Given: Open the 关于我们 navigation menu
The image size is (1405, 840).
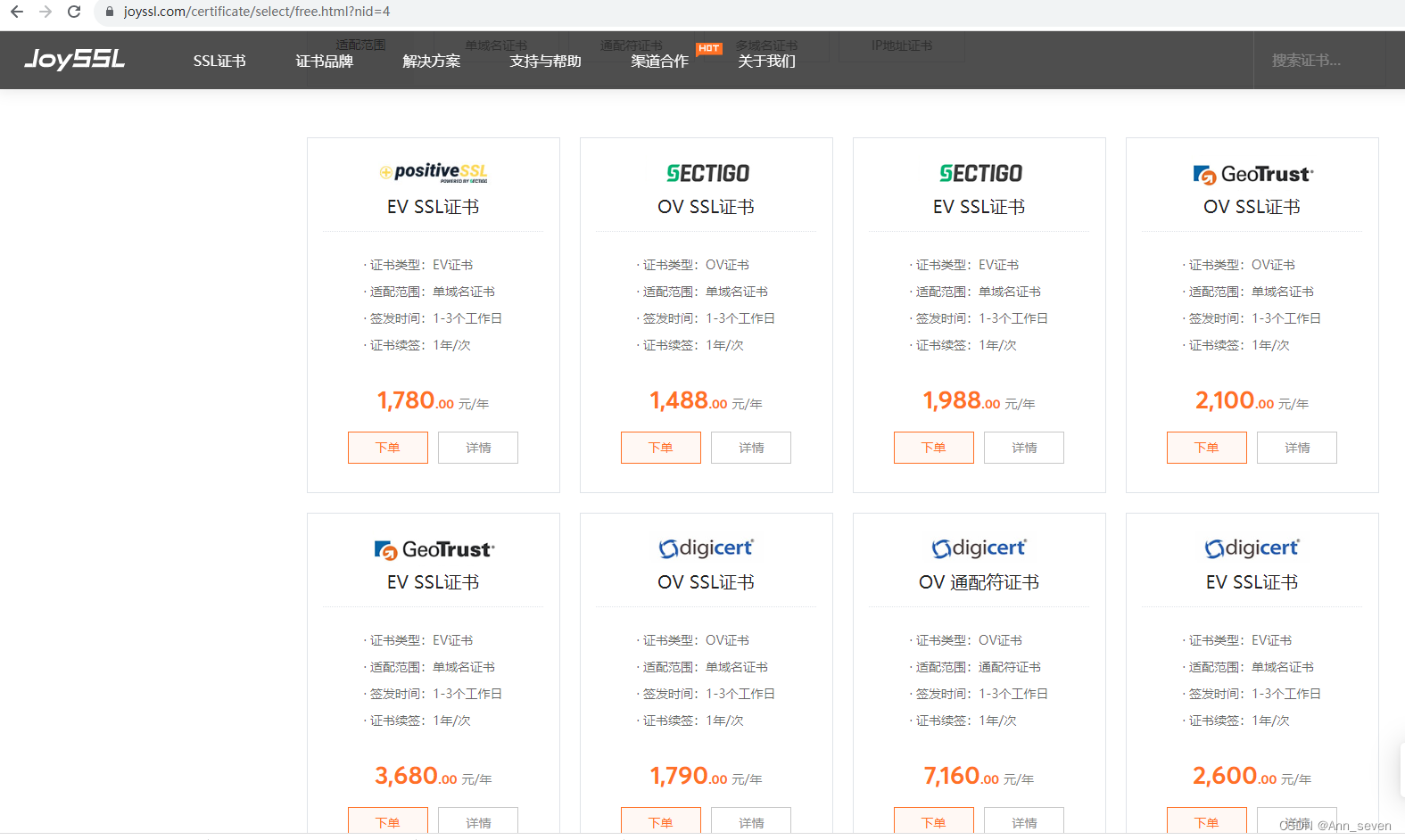Looking at the screenshot, I should click(x=766, y=61).
